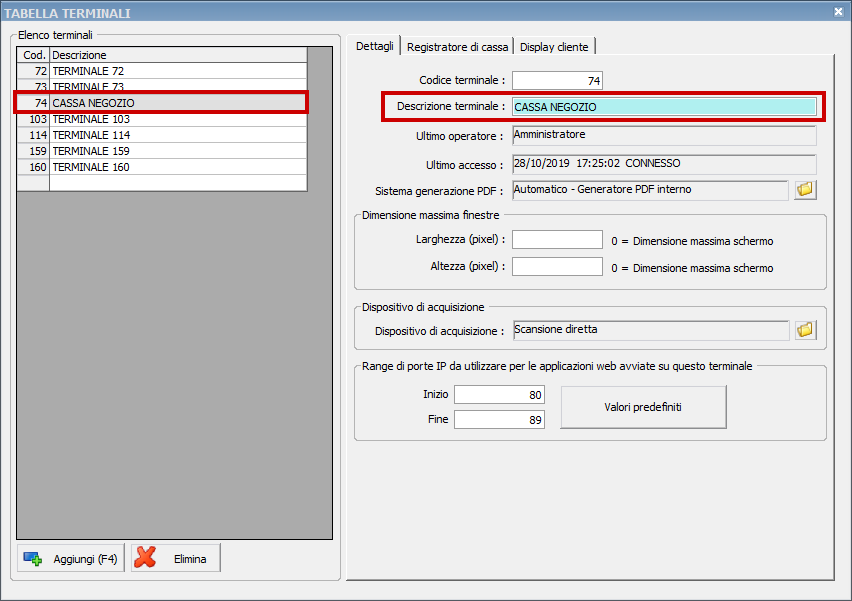Click the Fine port field
The height and width of the screenshot is (601, 852).
499,420
